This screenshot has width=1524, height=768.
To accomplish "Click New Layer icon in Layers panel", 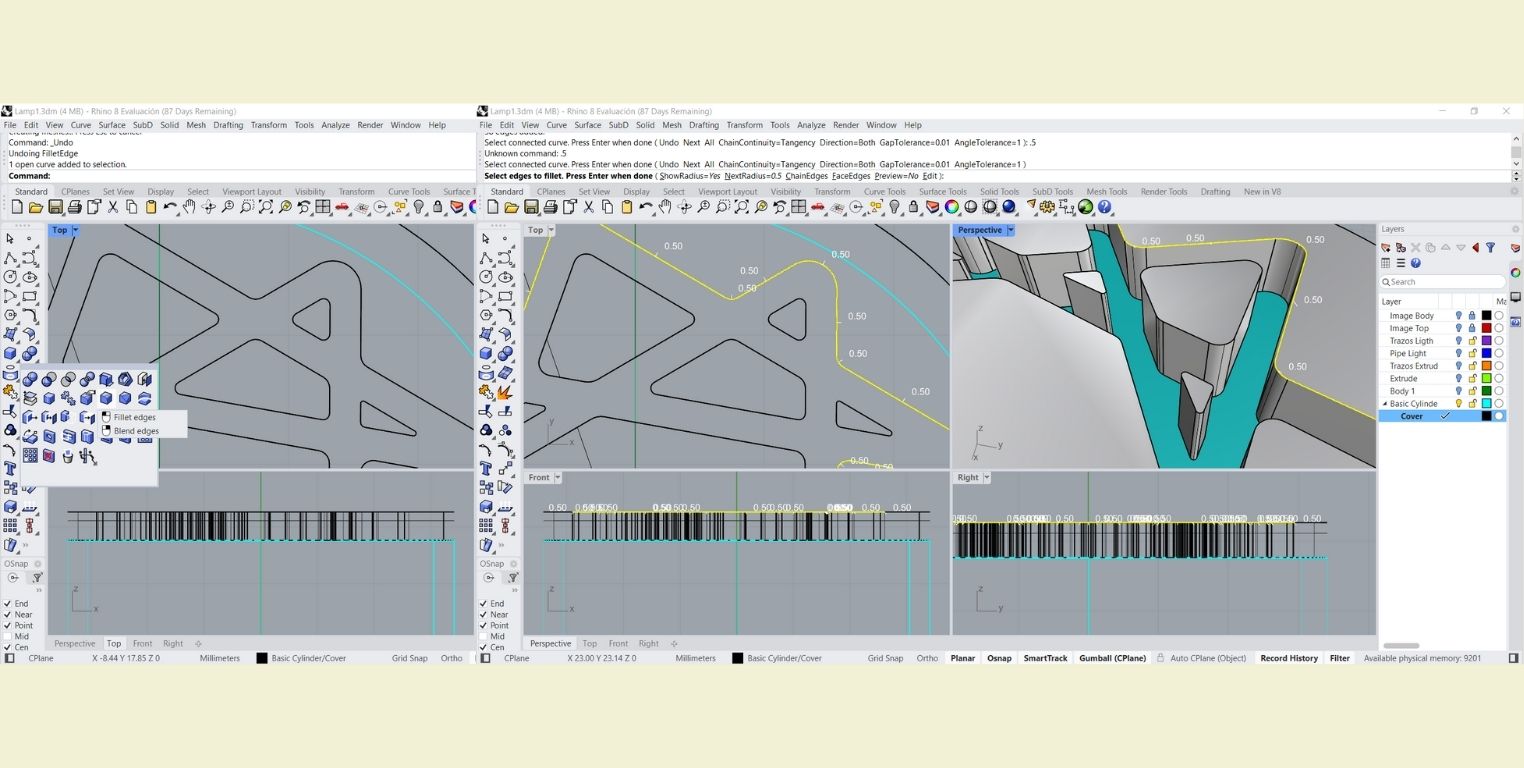I will [1385, 247].
